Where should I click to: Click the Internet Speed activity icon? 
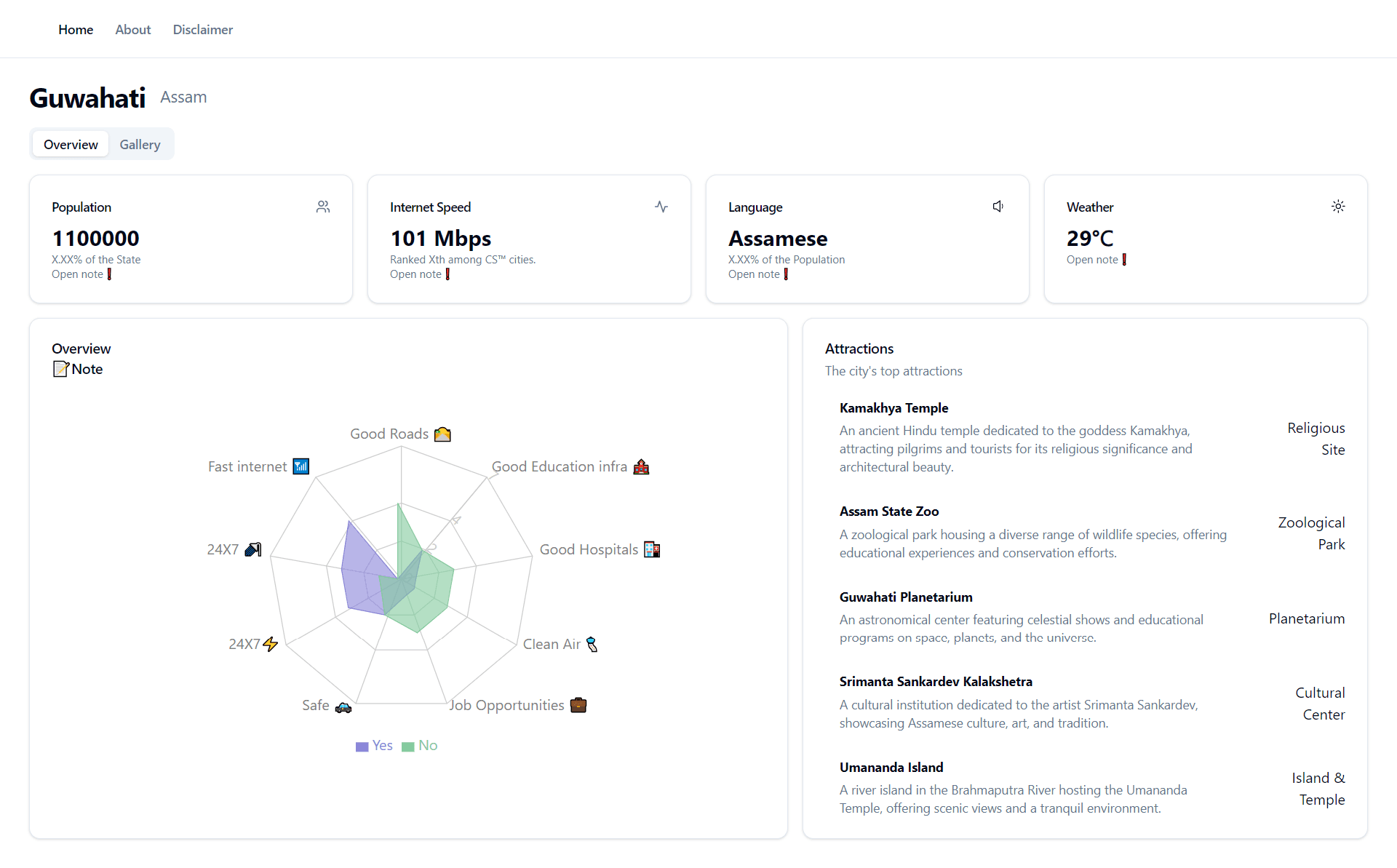click(661, 207)
